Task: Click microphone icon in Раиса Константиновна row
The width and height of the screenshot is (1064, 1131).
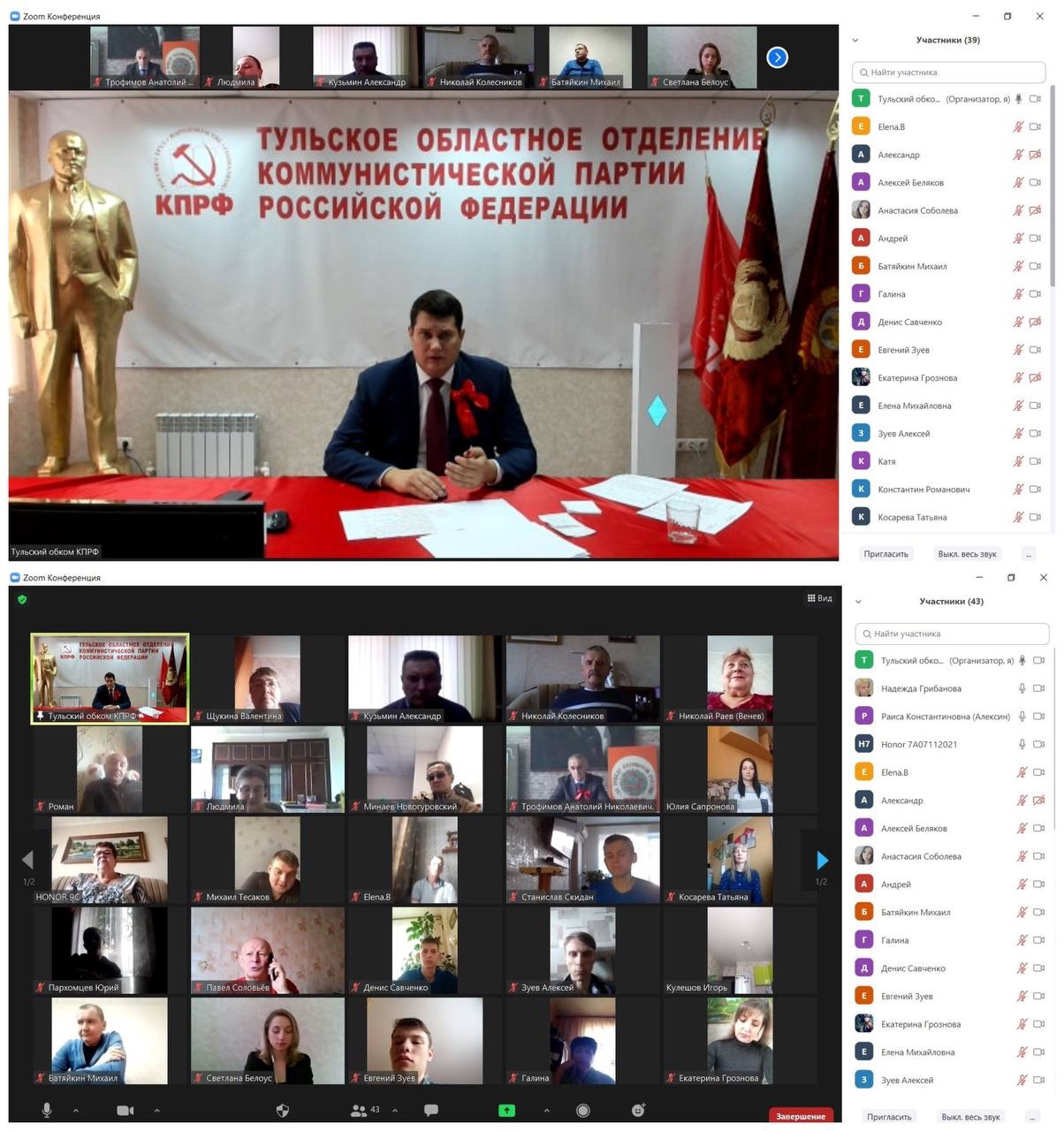Action: [1022, 716]
